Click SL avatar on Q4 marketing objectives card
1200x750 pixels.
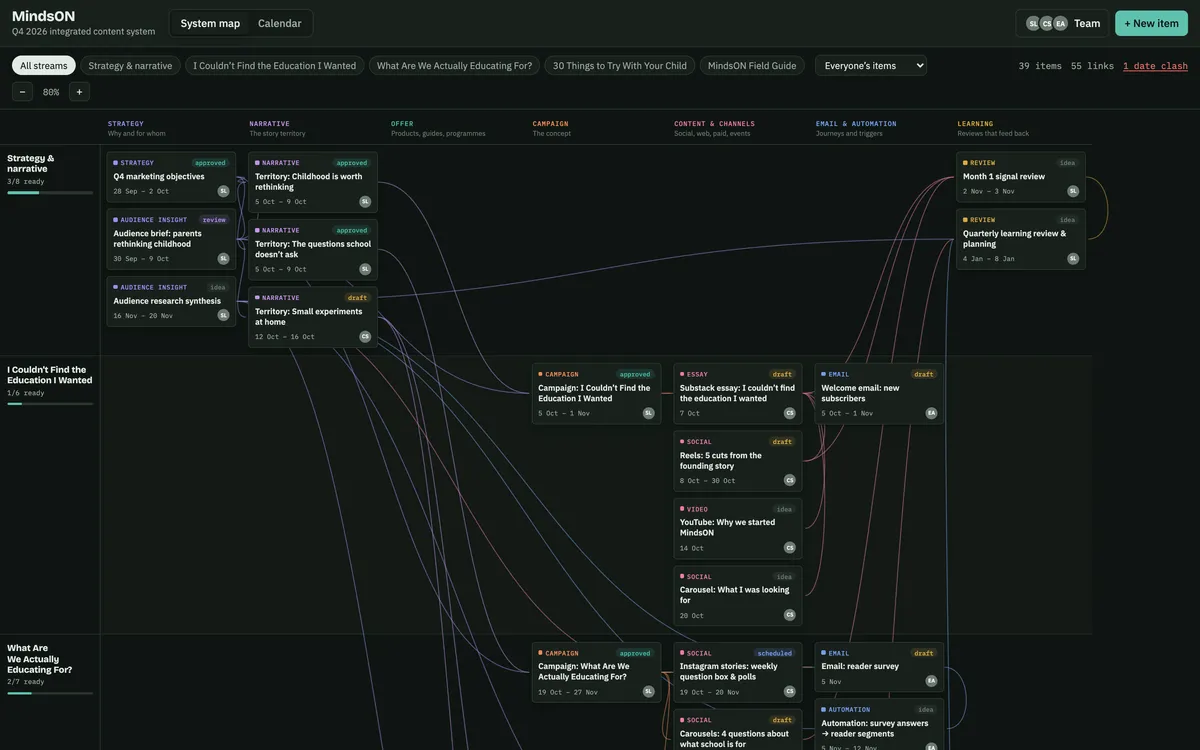click(223, 191)
